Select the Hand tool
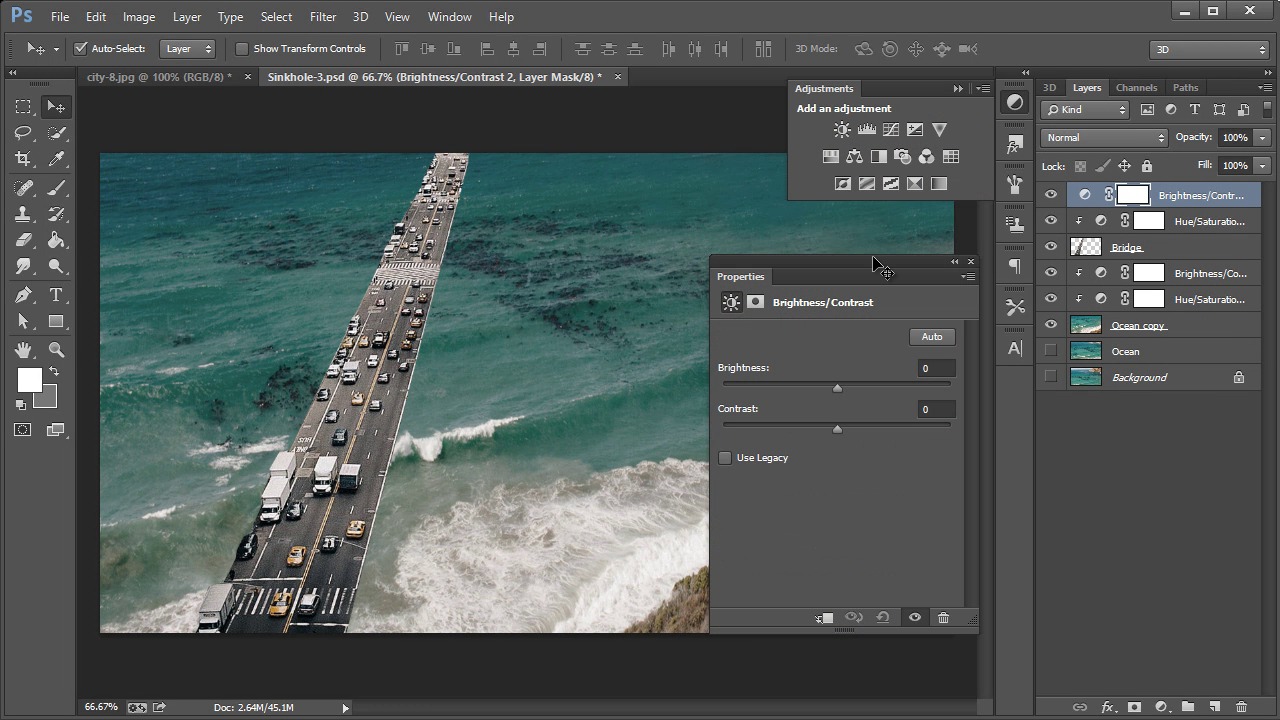 23,350
